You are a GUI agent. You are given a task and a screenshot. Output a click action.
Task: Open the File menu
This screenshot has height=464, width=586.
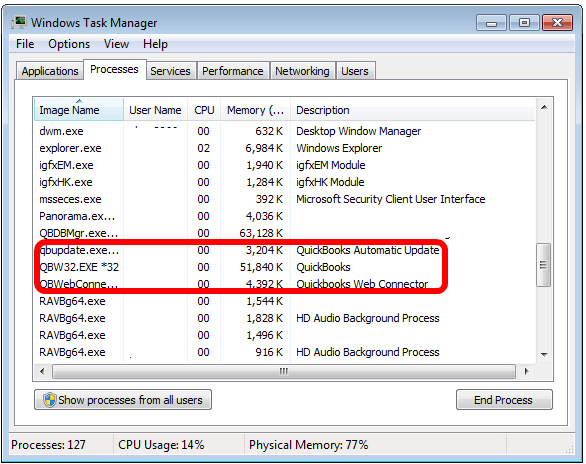[25, 44]
